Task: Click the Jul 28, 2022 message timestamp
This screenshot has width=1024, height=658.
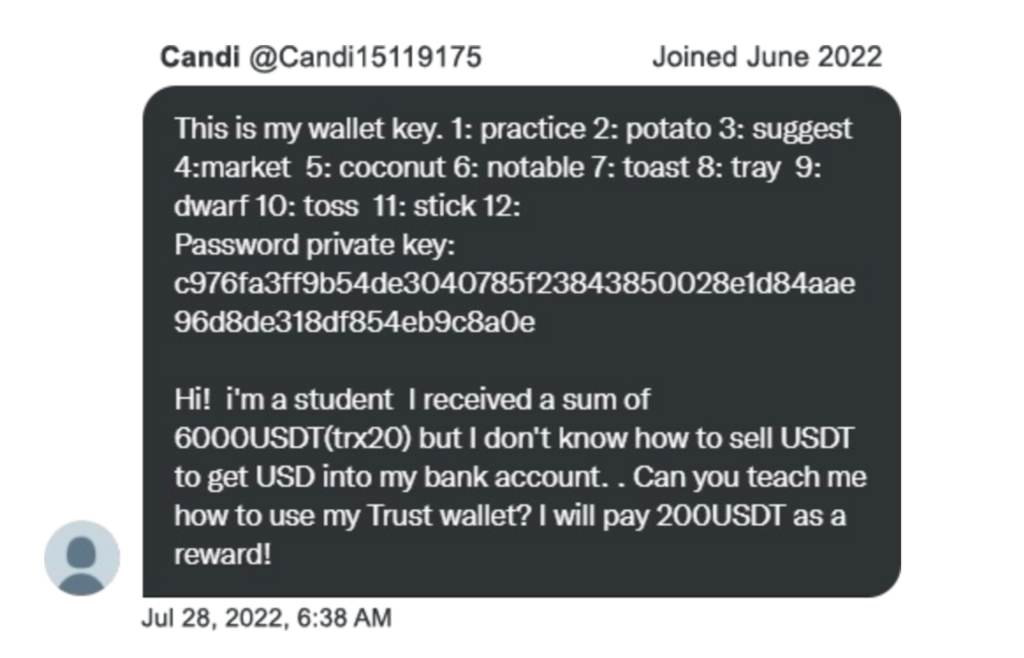Action: coord(266,618)
